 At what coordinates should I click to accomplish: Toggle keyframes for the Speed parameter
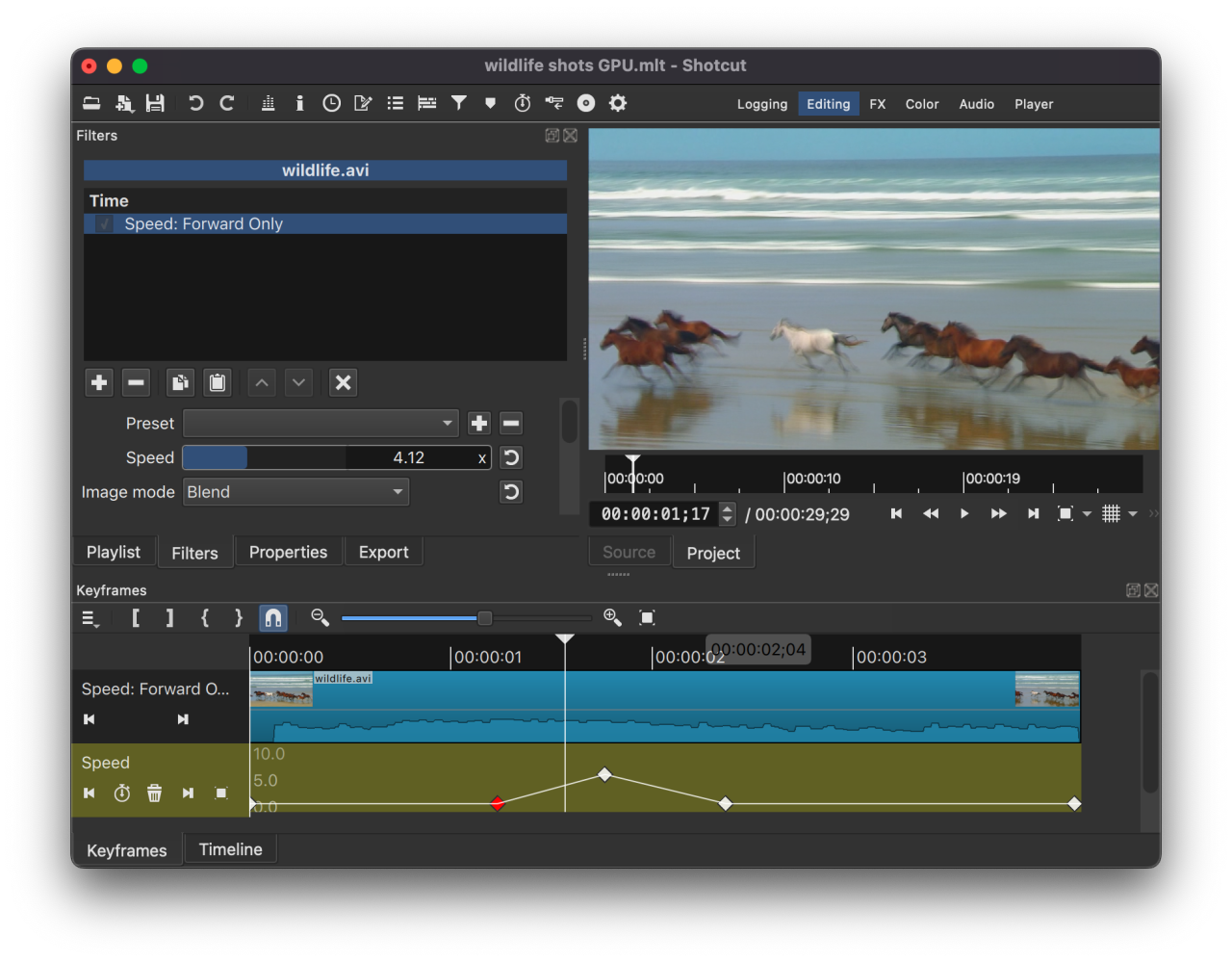[122, 793]
